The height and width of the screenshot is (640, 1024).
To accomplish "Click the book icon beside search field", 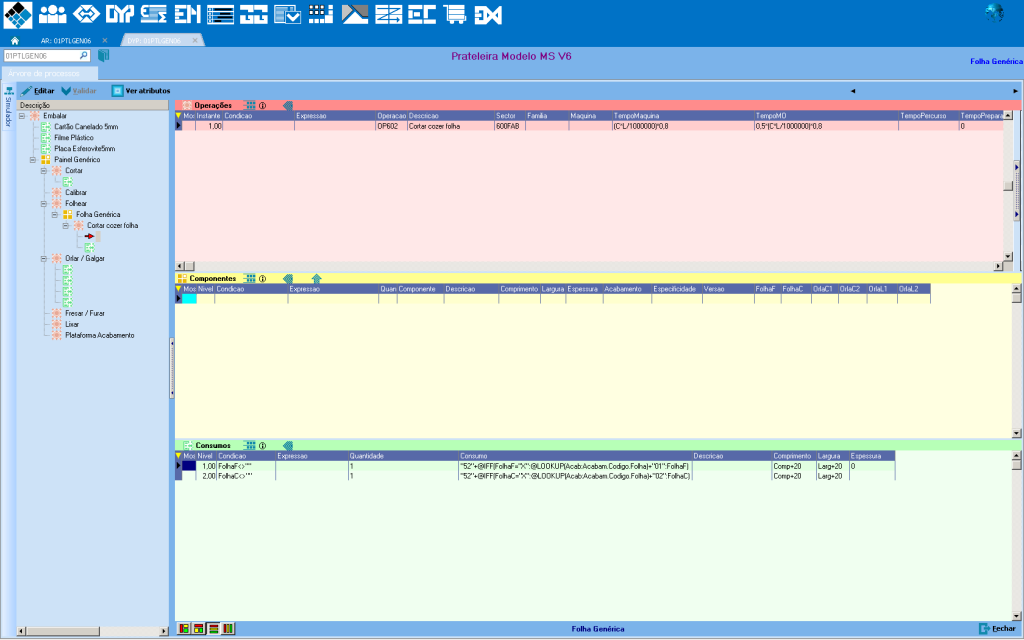I will (103, 56).
